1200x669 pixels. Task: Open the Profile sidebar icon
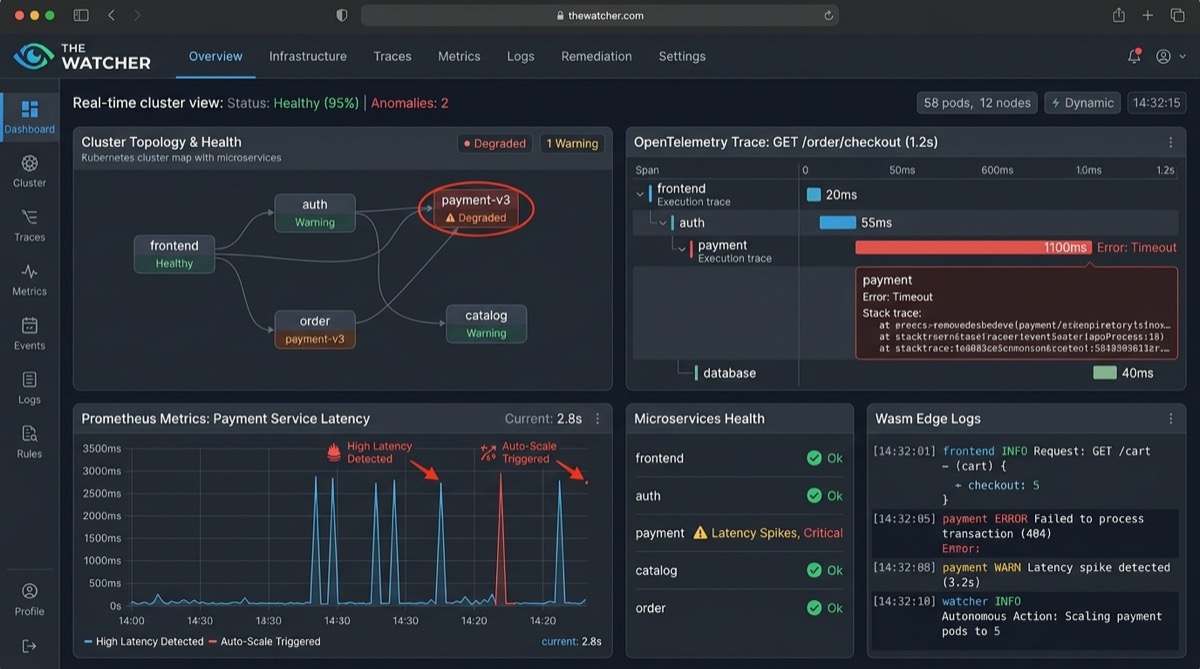(x=29, y=591)
